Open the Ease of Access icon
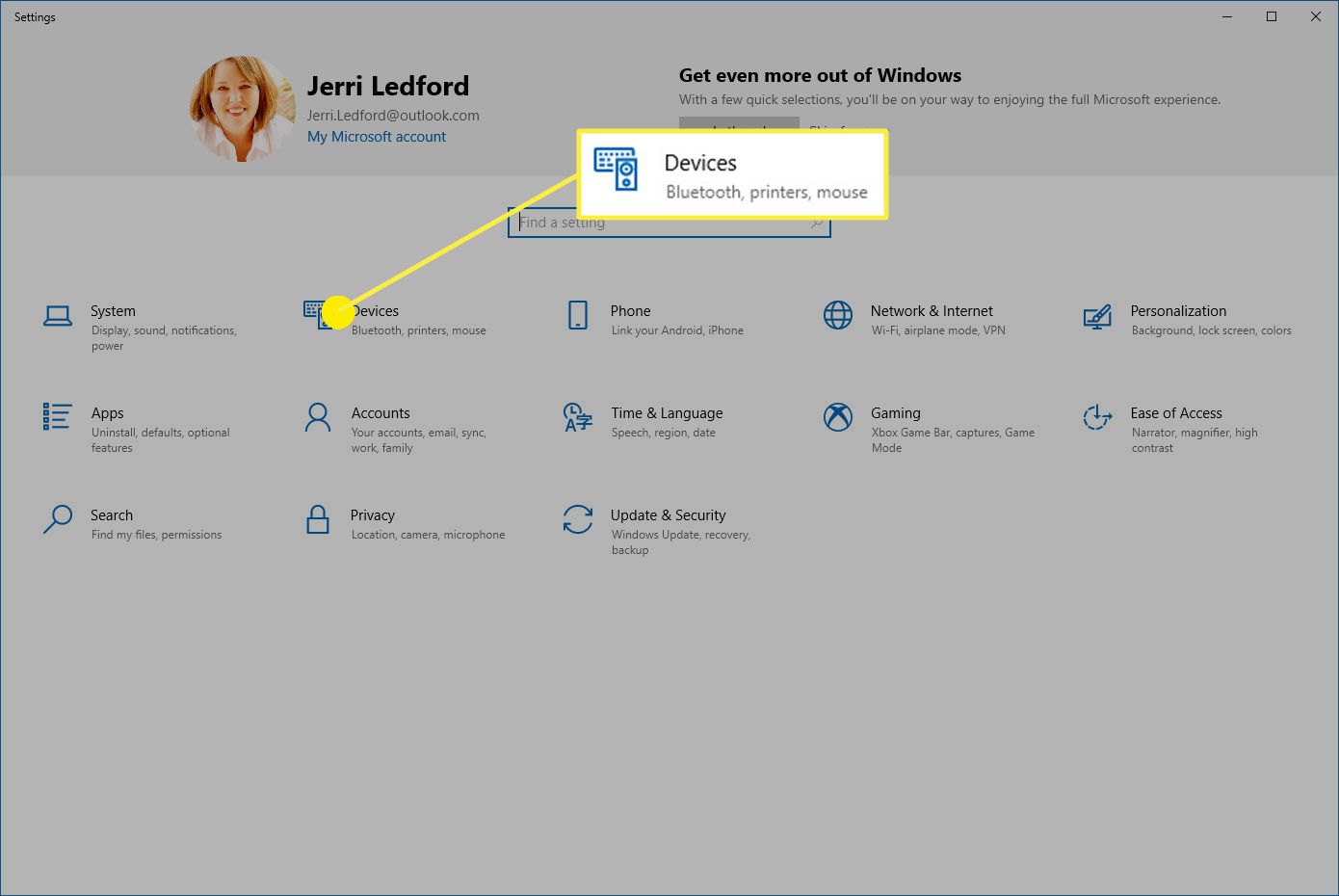1339x896 pixels. point(1097,417)
